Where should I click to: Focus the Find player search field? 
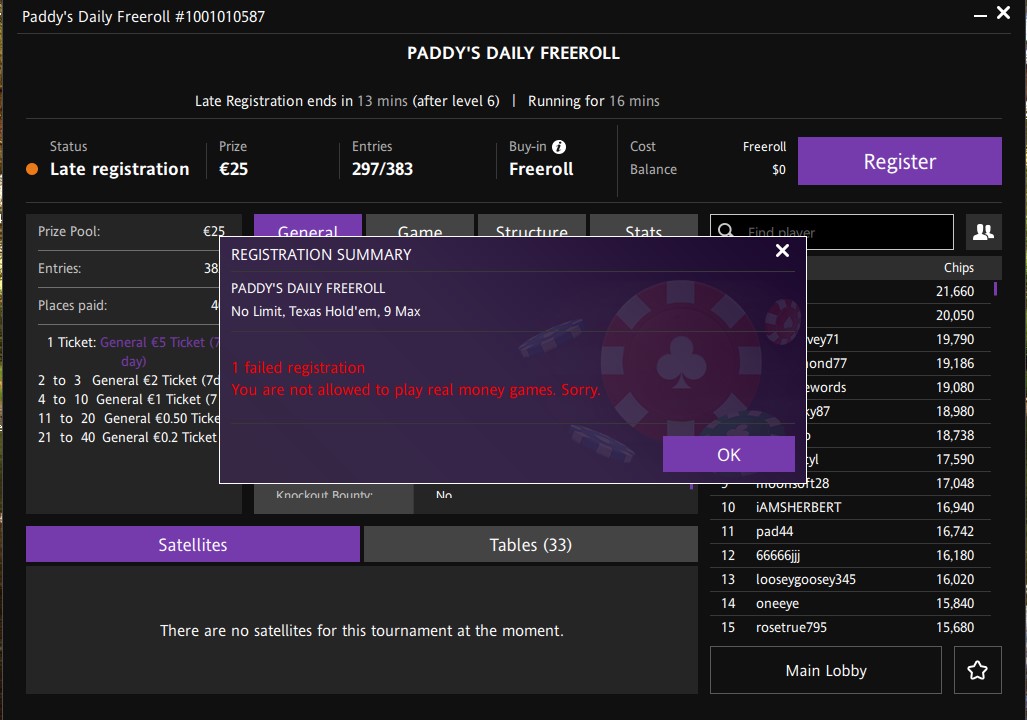click(831, 231)
